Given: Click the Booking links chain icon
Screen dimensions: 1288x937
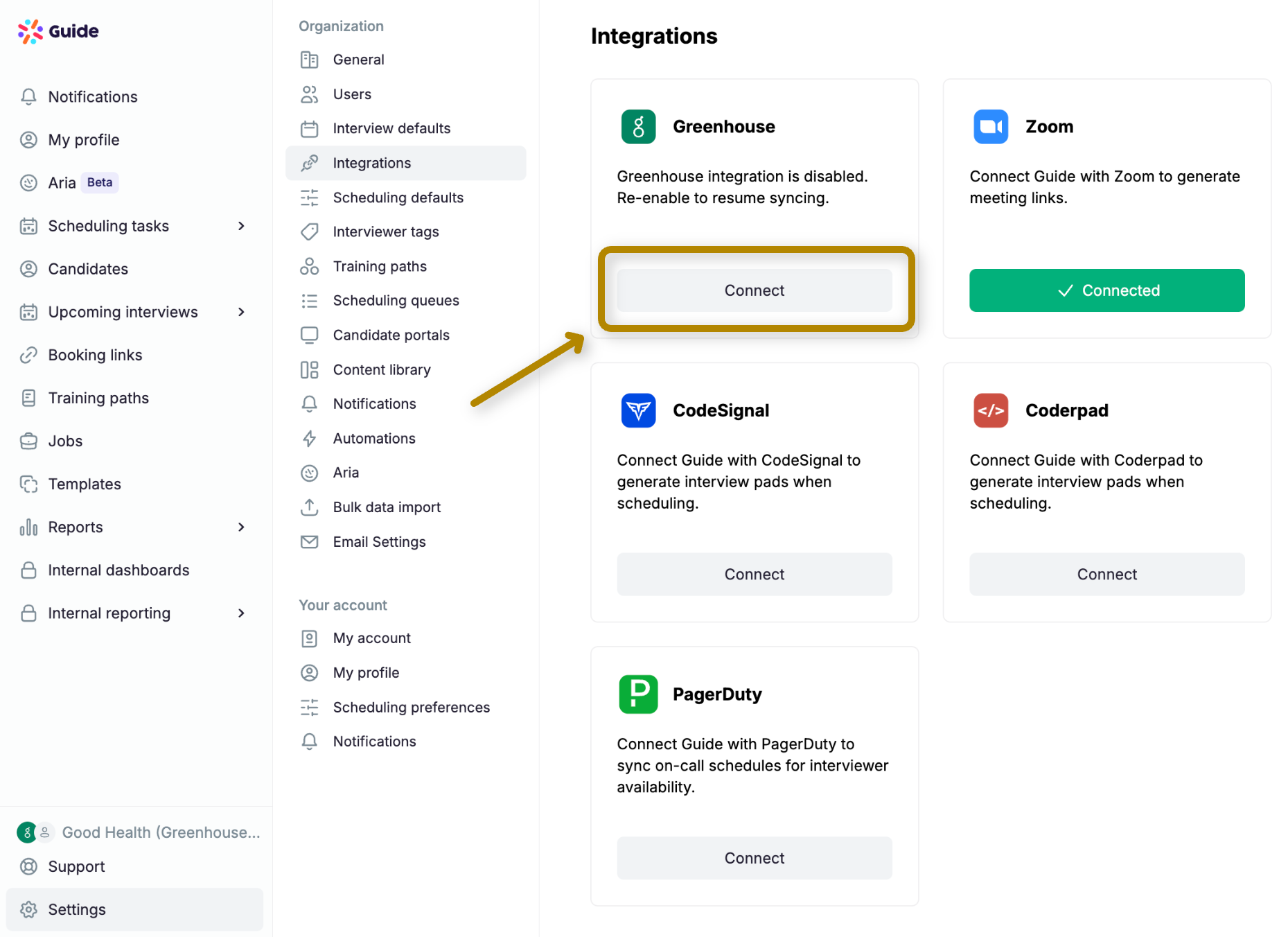Looking at the screenshot, I should (28, 355).
